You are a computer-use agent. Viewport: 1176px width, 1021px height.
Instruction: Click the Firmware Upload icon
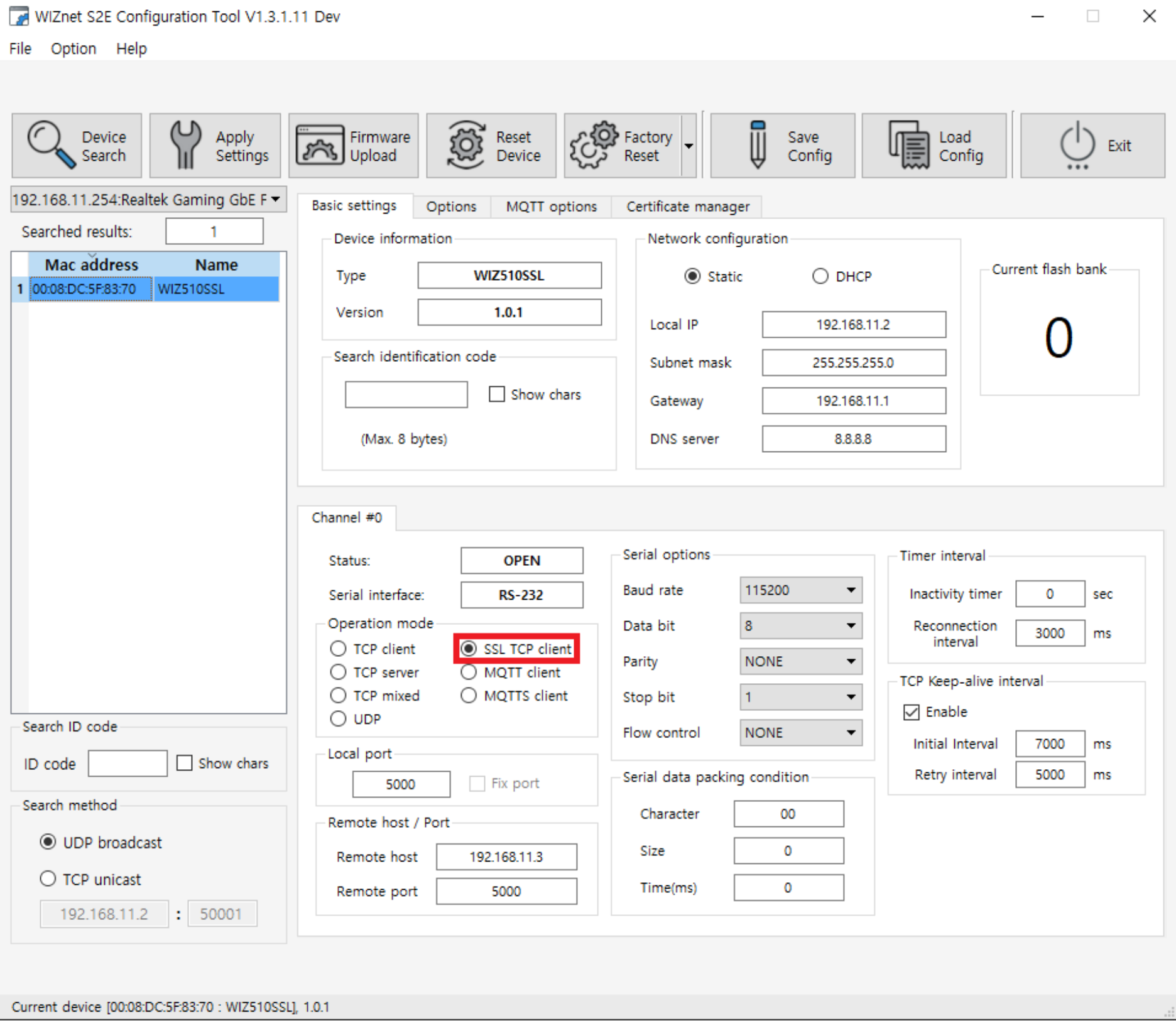point(320,145)
